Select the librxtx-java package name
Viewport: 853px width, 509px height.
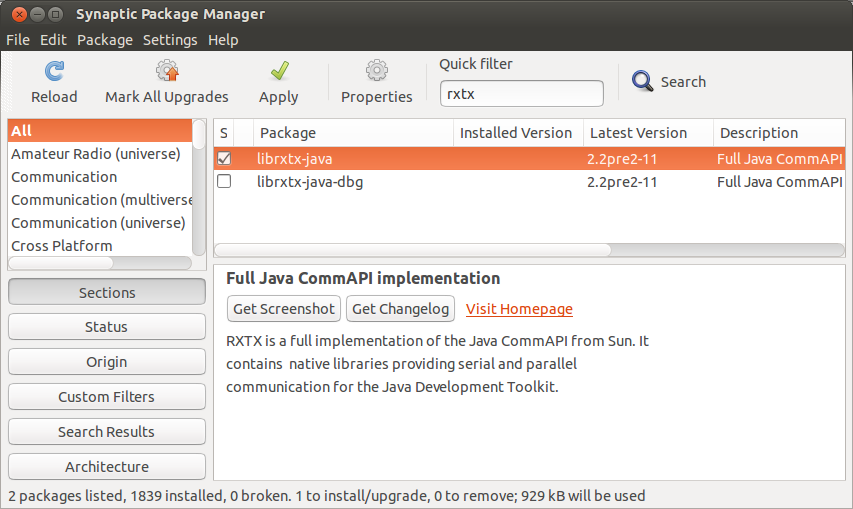(x=294, y=159)
